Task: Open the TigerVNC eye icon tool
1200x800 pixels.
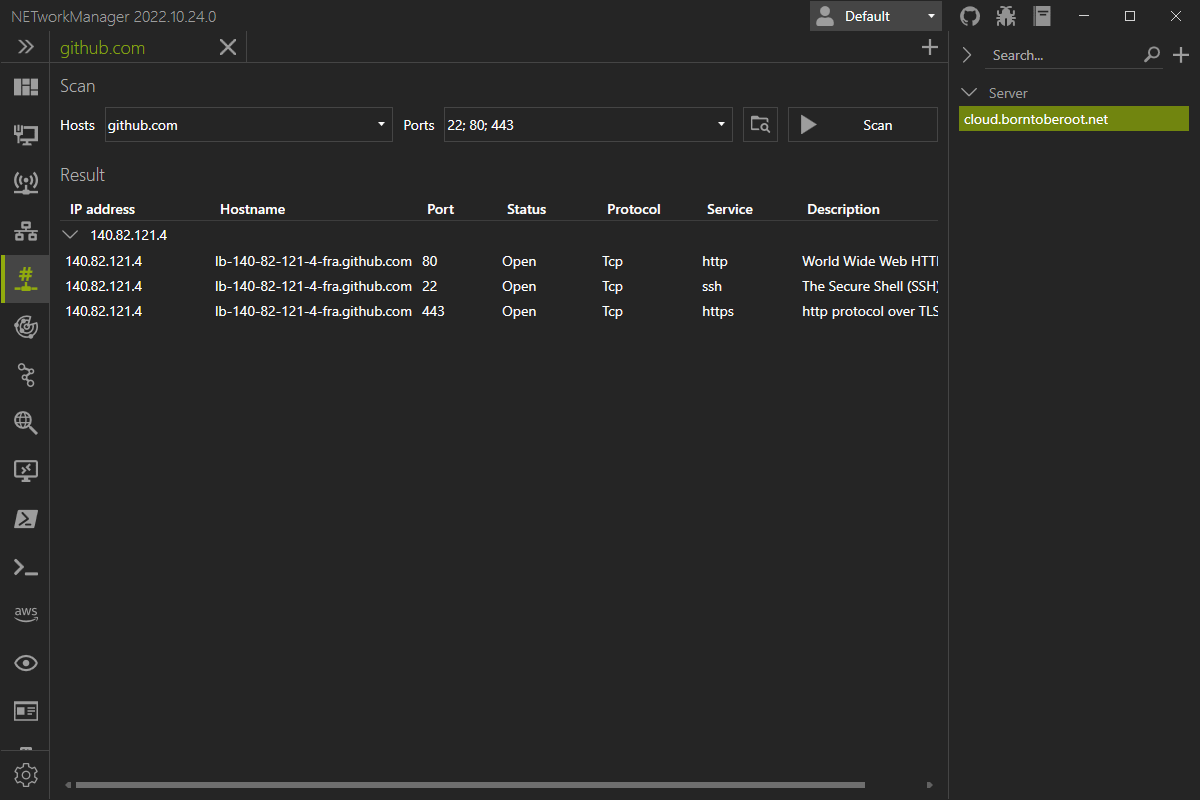Action: click(x=25, y=663)
